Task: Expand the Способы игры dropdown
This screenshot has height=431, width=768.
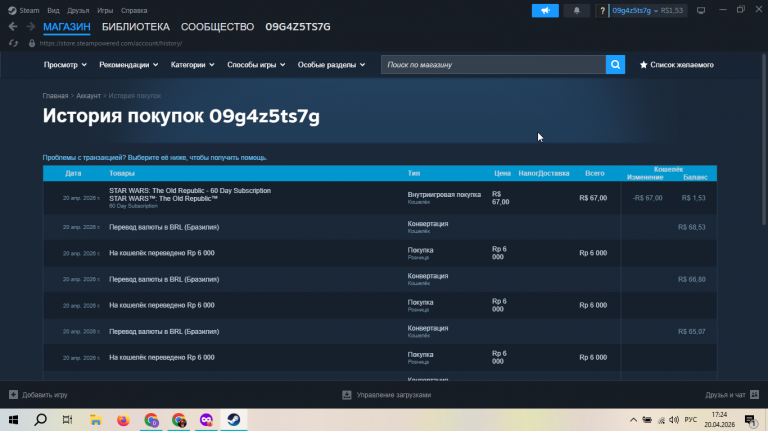Action: [x=256, y=65]
